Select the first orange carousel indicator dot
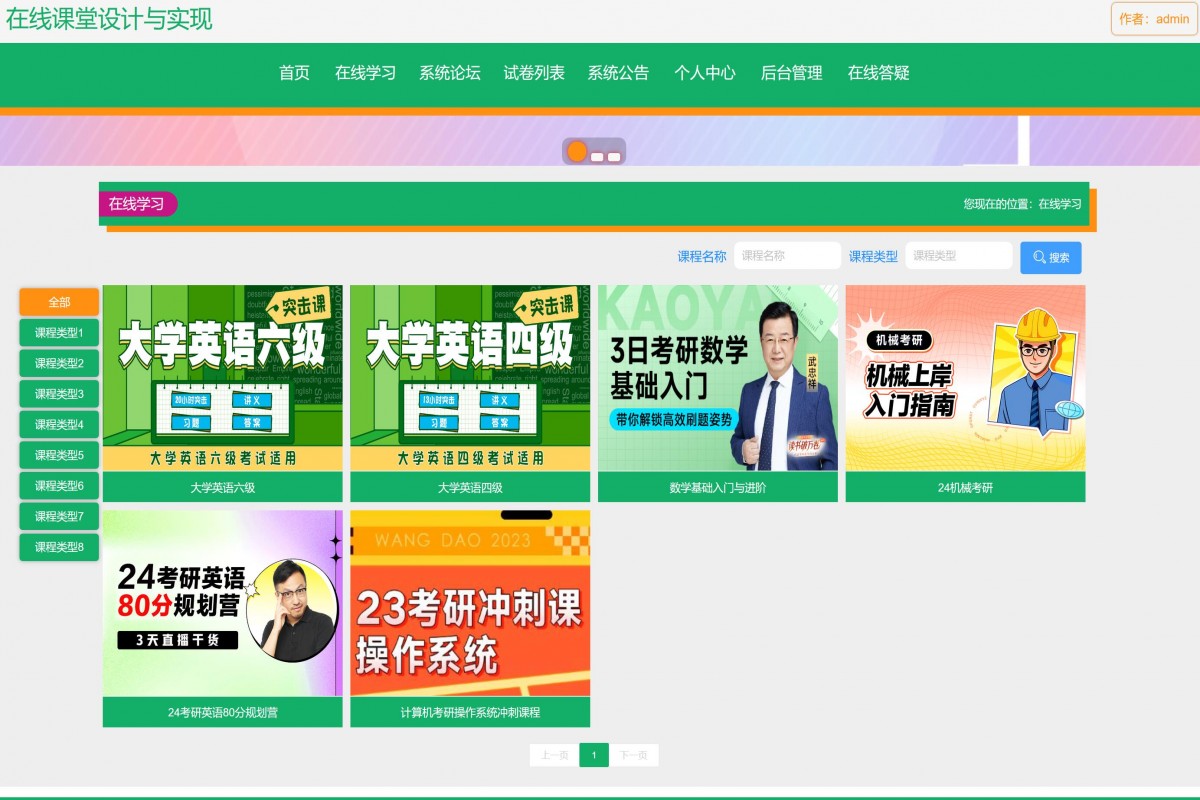 tap(577, 152)
